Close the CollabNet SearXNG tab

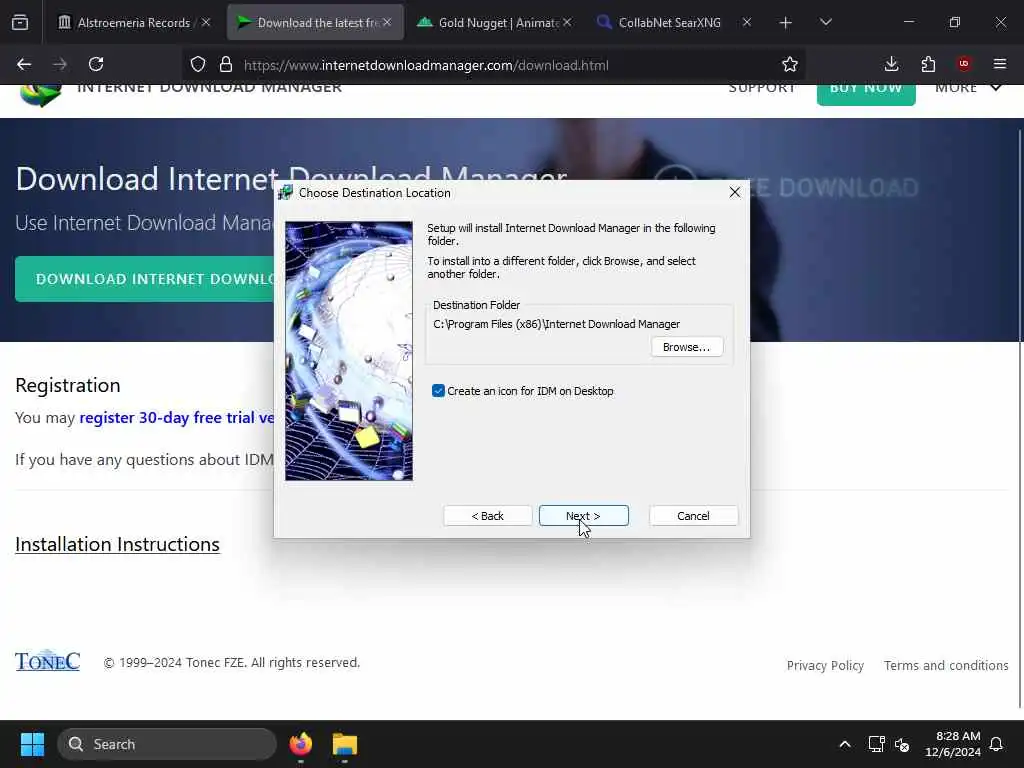[746, 22]
